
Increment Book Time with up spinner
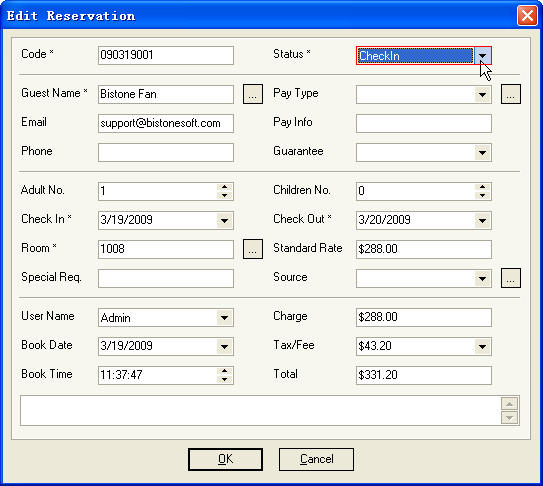(224, 371)
